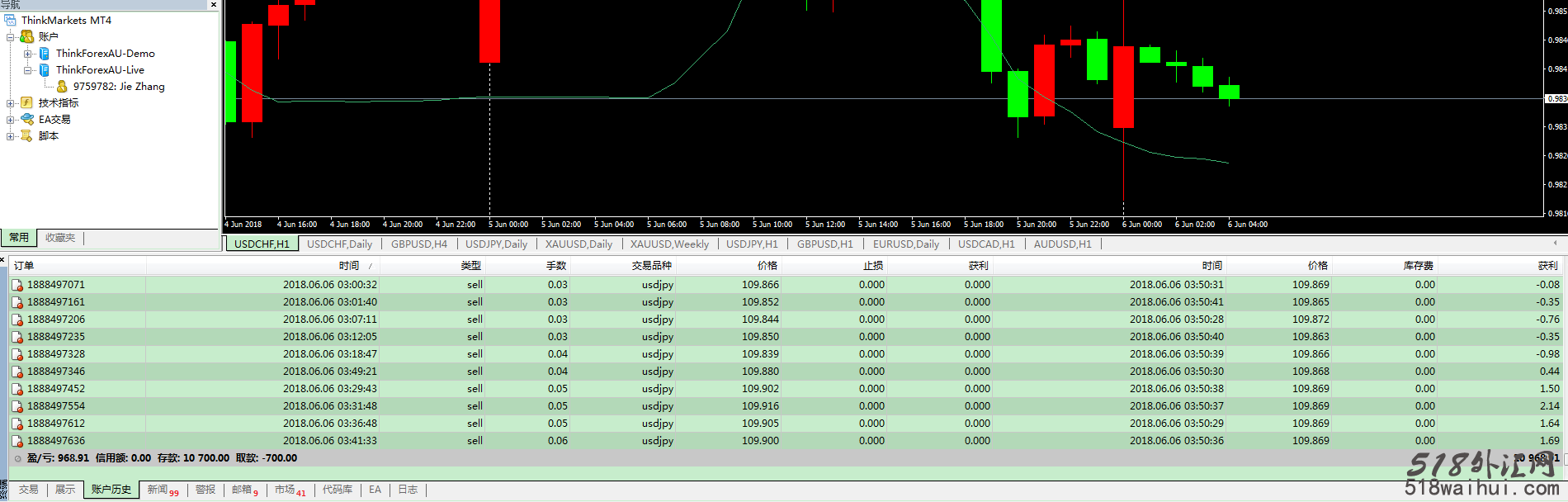Close the navigator (导航) panel
This screenshot has width=1568, height=502.
pos(214,5)
